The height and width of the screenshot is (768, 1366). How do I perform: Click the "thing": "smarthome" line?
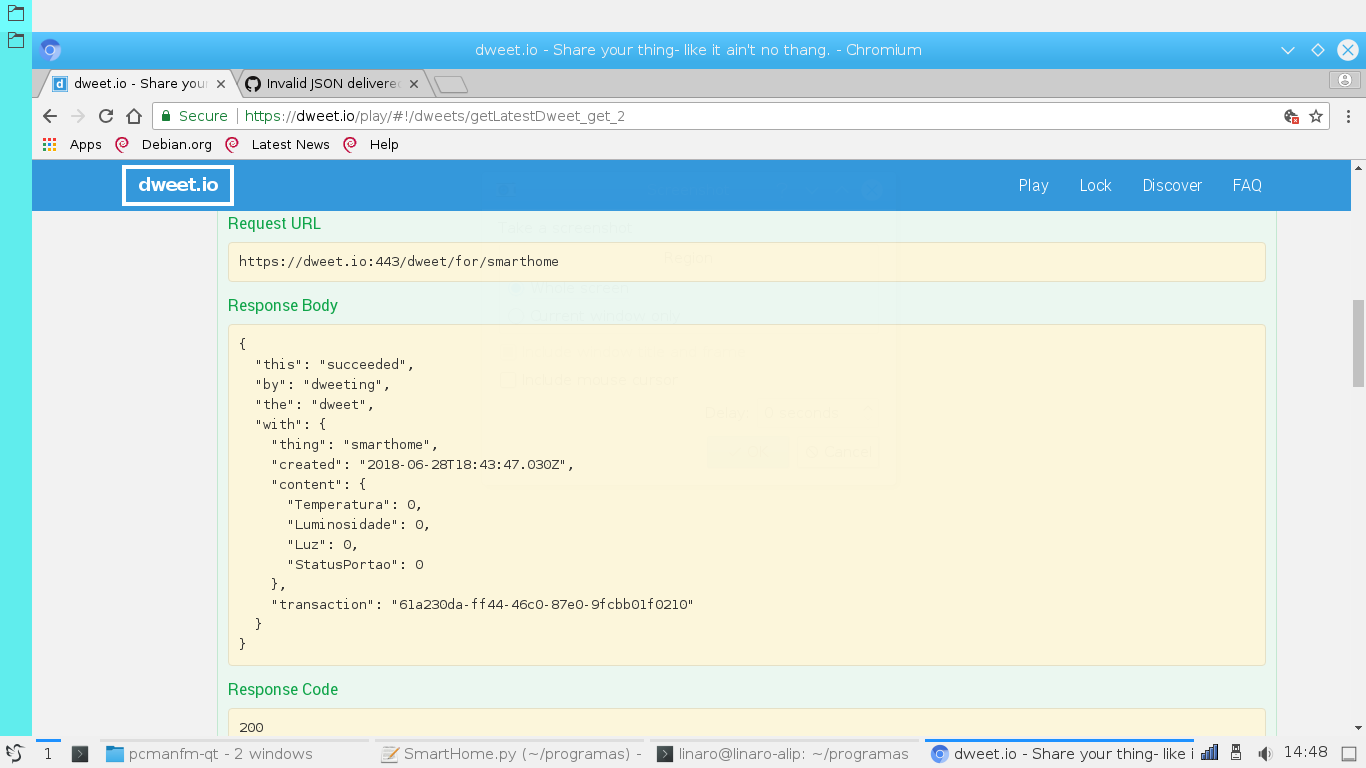tap(354, 444)
